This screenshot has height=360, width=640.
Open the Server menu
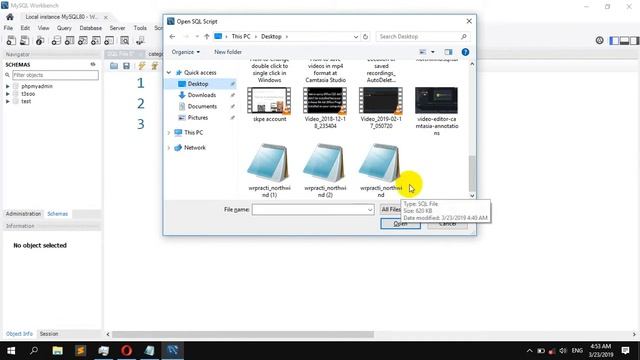117,28
